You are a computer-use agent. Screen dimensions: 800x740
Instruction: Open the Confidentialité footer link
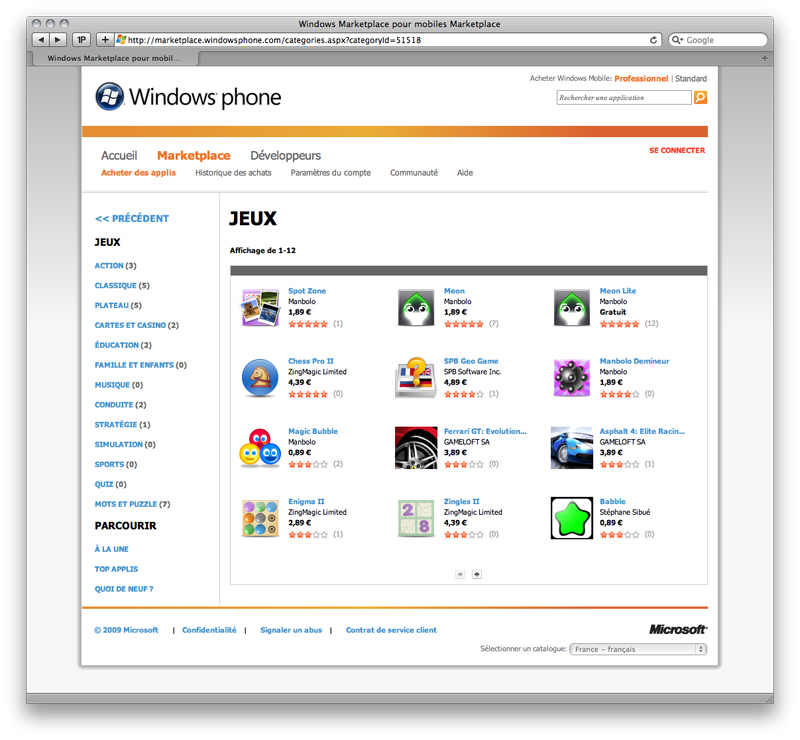(209, 630)
